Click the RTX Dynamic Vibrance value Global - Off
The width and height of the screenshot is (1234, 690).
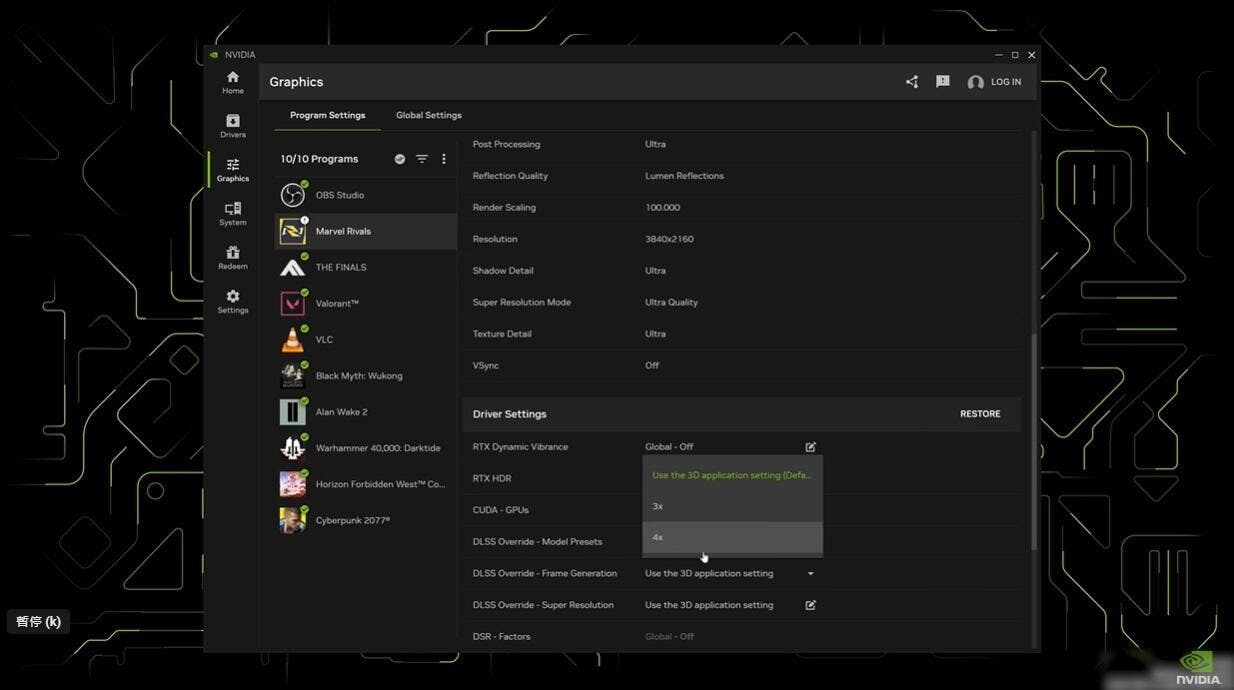click(x=669, y=447)
